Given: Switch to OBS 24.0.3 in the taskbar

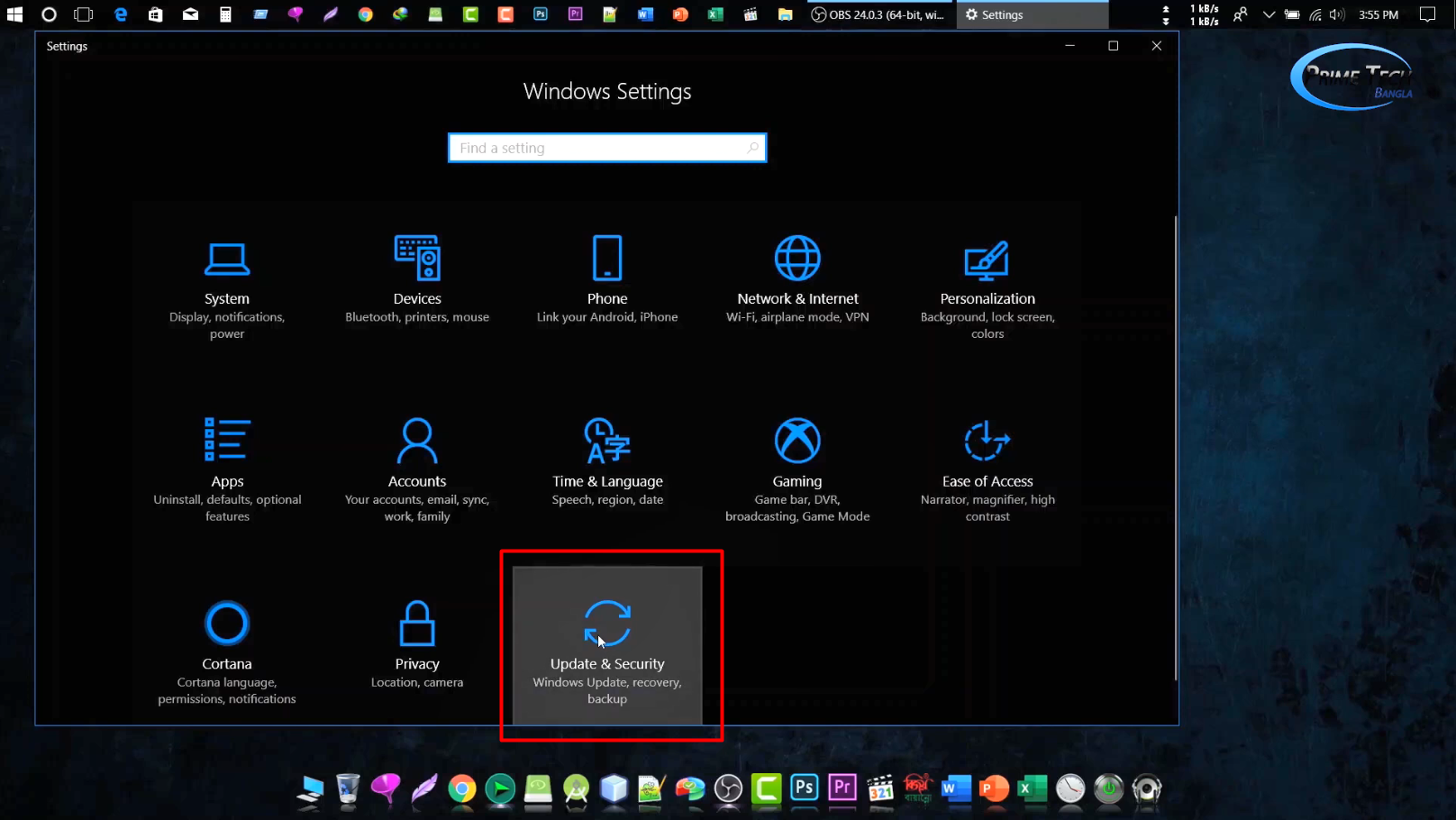Looking at the screenshot, I should (x=878, y=14).
